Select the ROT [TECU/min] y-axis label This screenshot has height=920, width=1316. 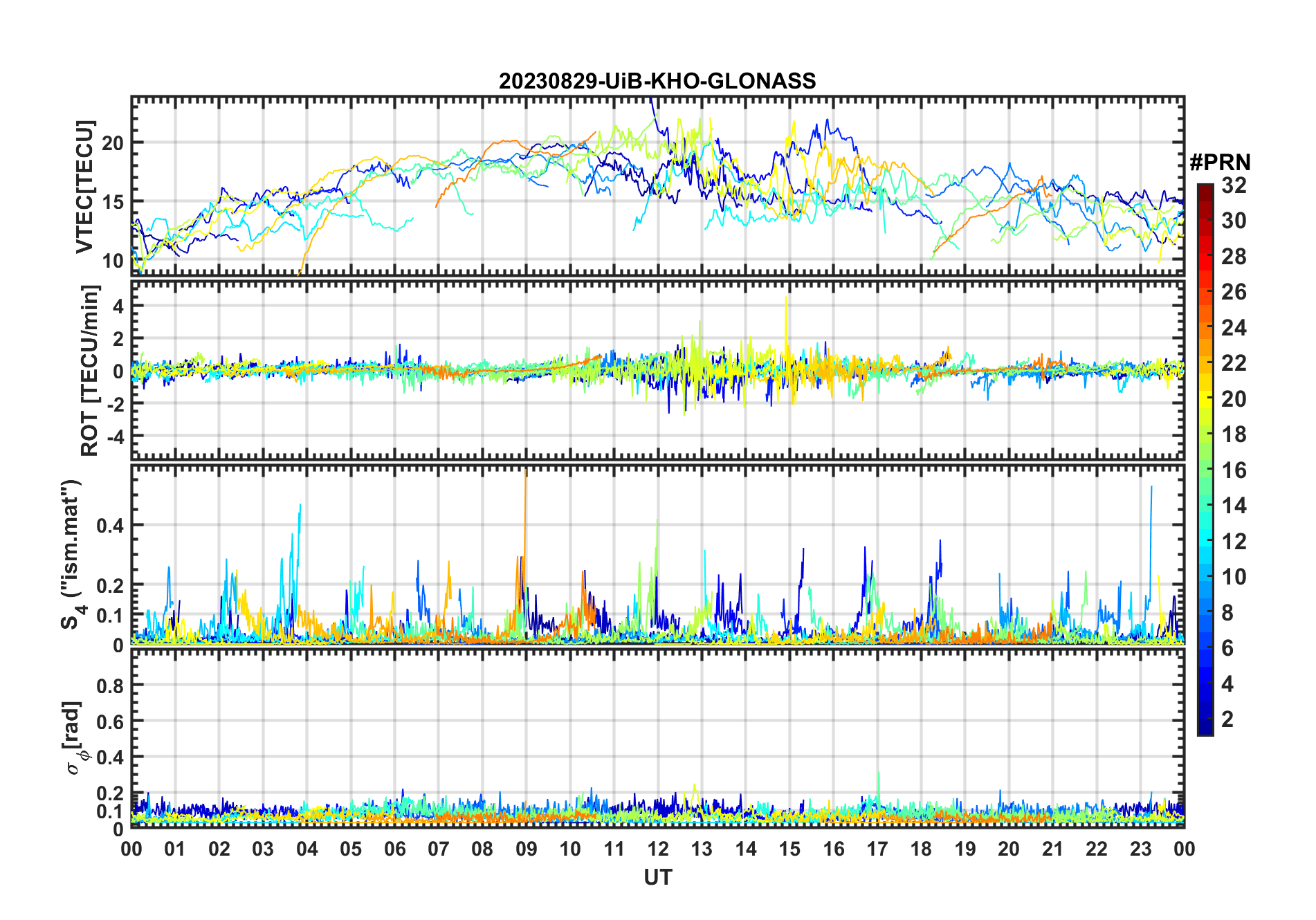[90, 370]
